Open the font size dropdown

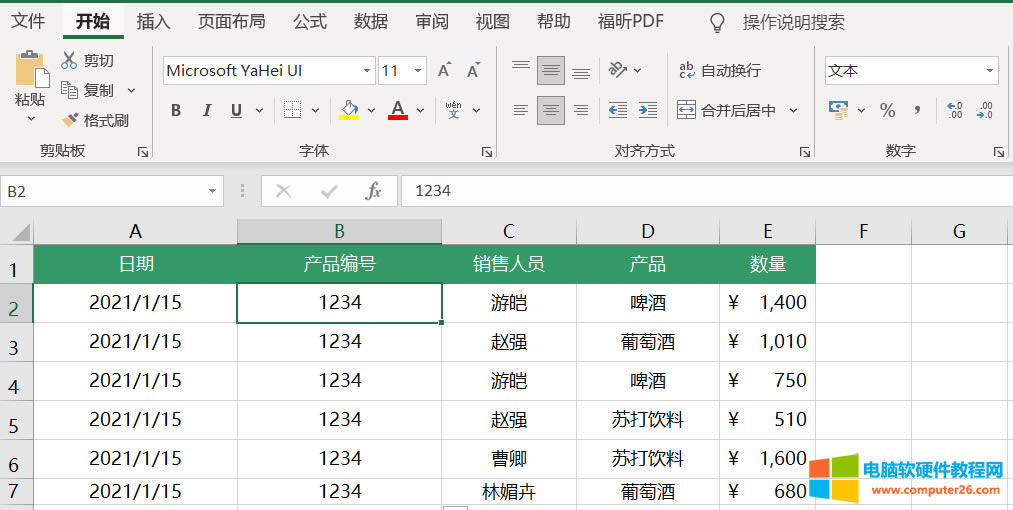coord(418,71)
